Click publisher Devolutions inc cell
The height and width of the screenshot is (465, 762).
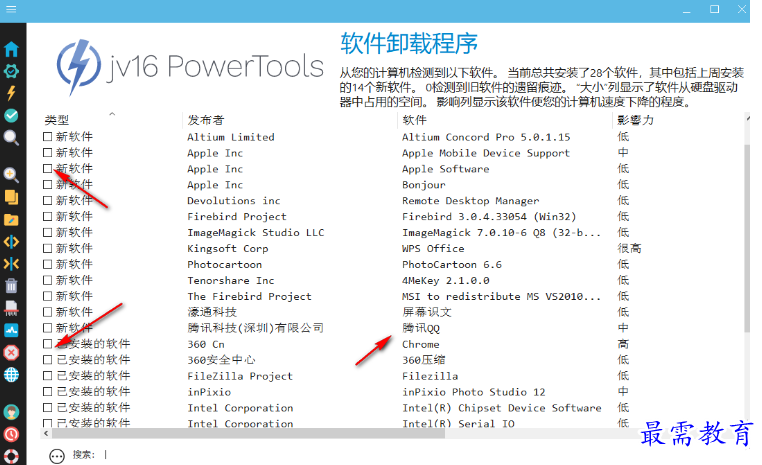234,201
